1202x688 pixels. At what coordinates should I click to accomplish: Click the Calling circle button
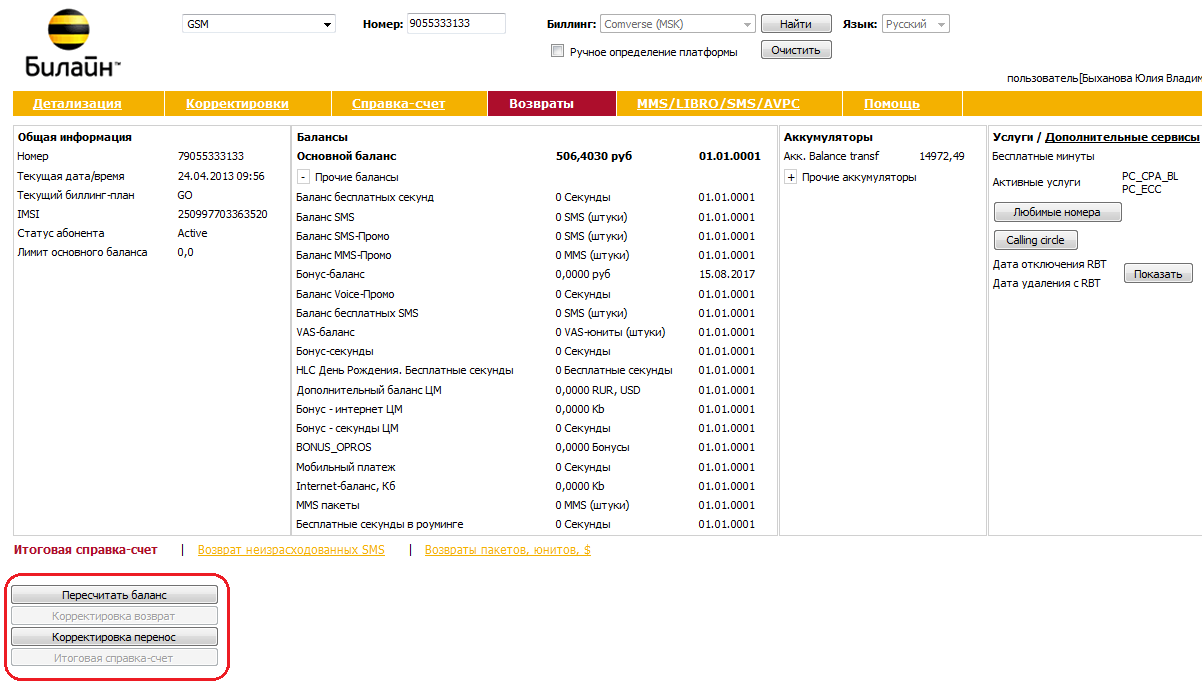click(1035, 240)
